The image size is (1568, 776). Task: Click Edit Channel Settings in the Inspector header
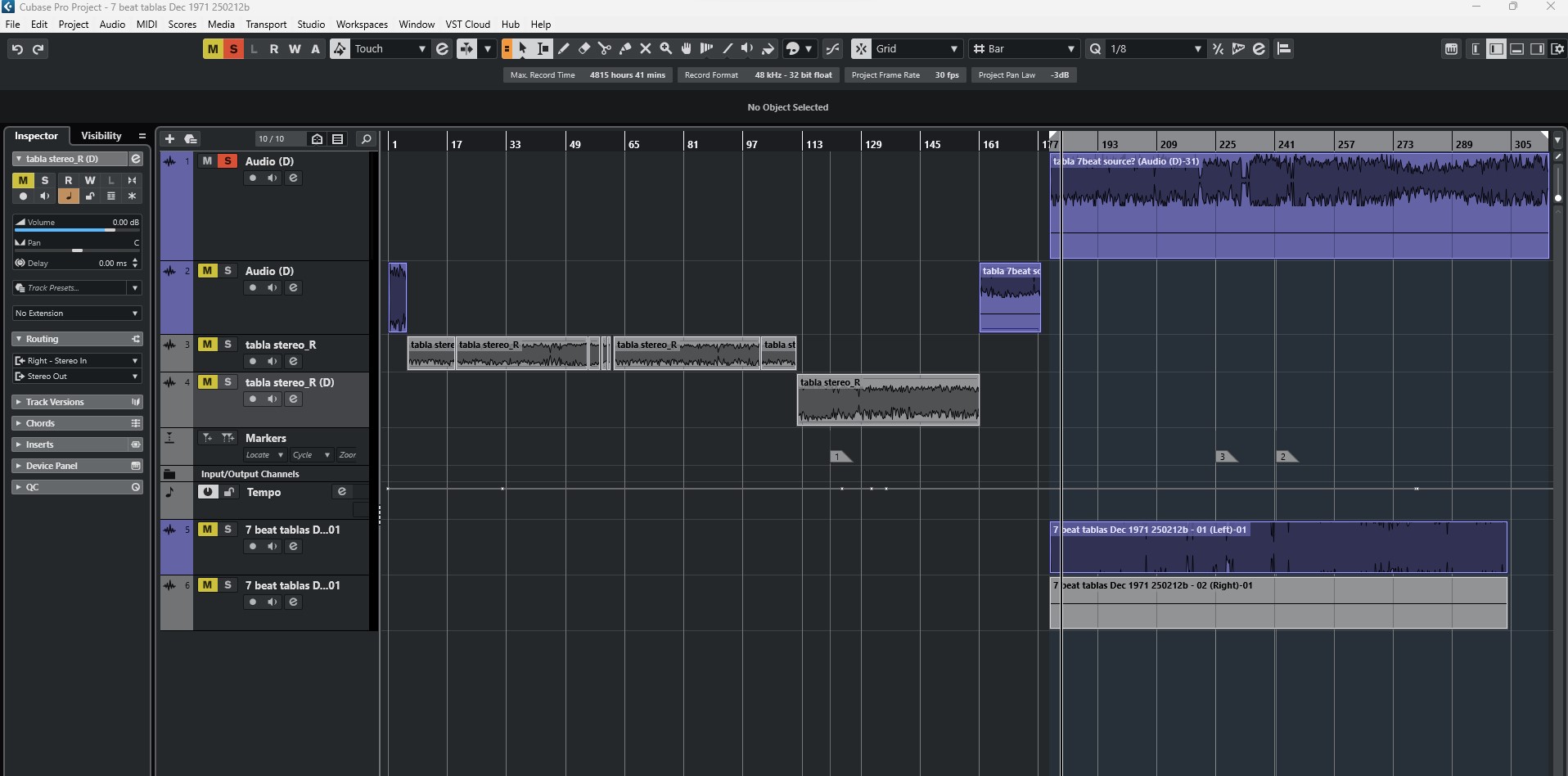[136, 159]
